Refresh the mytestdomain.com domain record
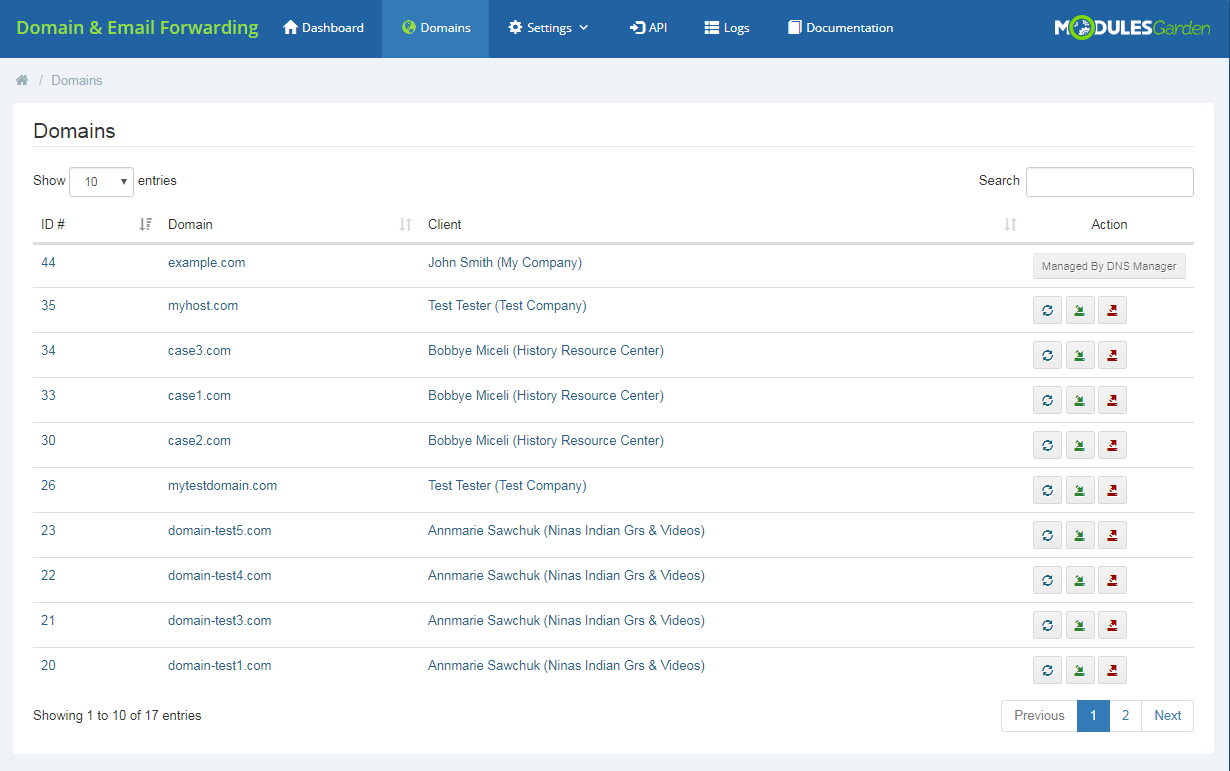This screenshot has height=771, width=1230. (1047, 490)
